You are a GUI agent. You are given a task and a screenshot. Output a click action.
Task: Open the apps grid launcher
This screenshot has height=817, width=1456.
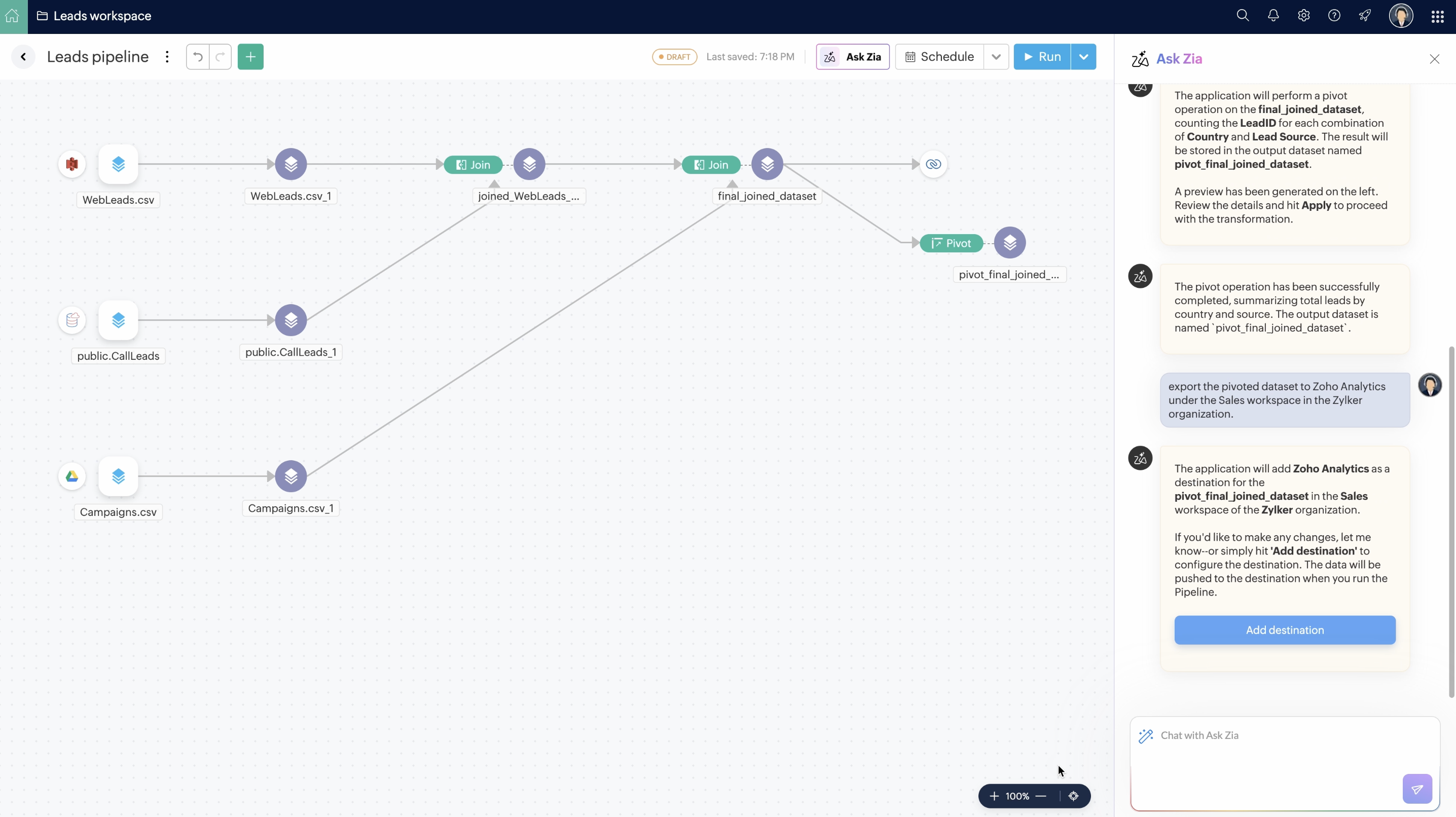[x=1437, y=16]
